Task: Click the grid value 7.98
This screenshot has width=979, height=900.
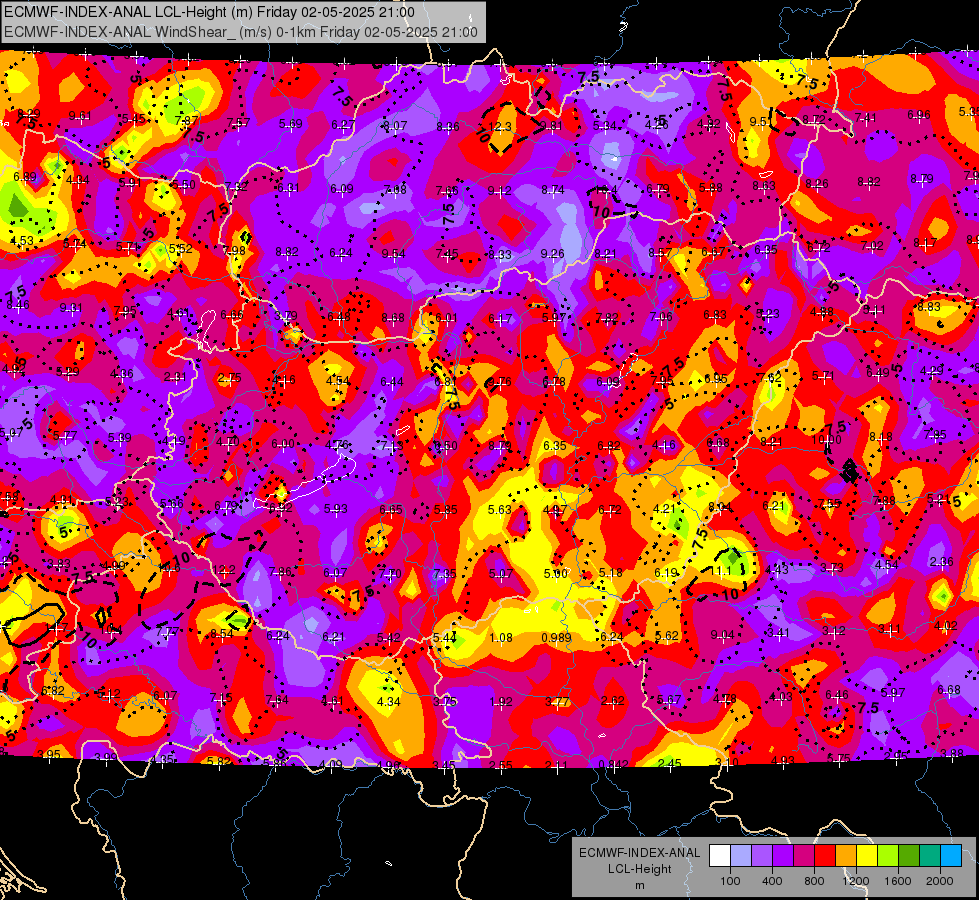Action: coord(234,250)
